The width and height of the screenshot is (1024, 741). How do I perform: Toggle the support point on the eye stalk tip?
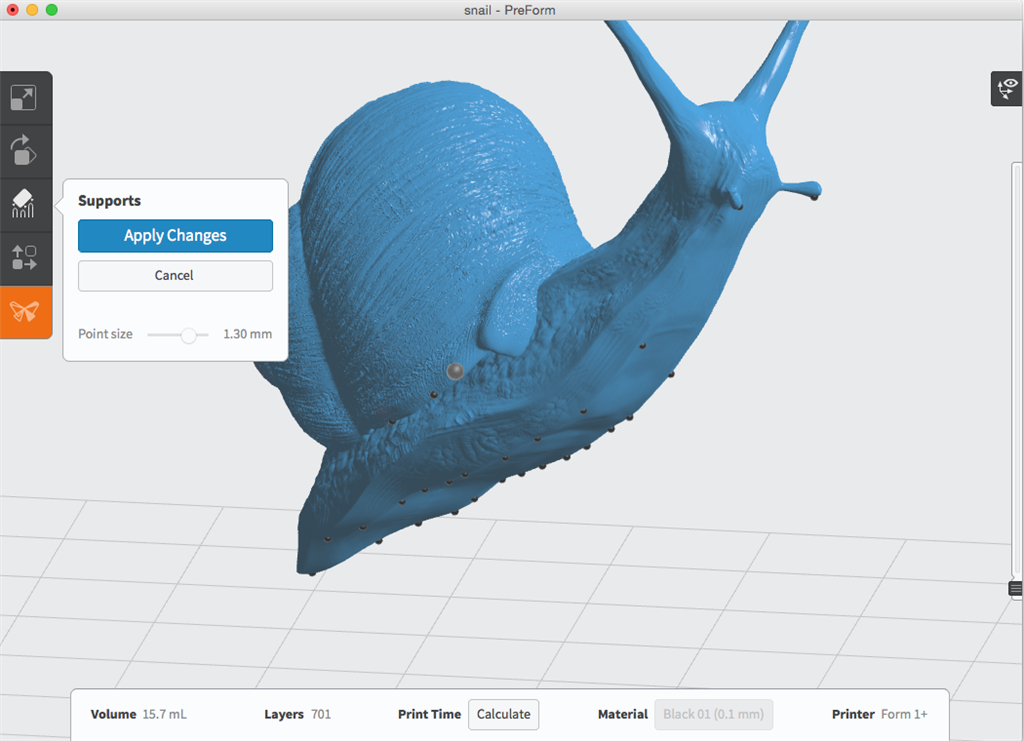tap(814, 197)
